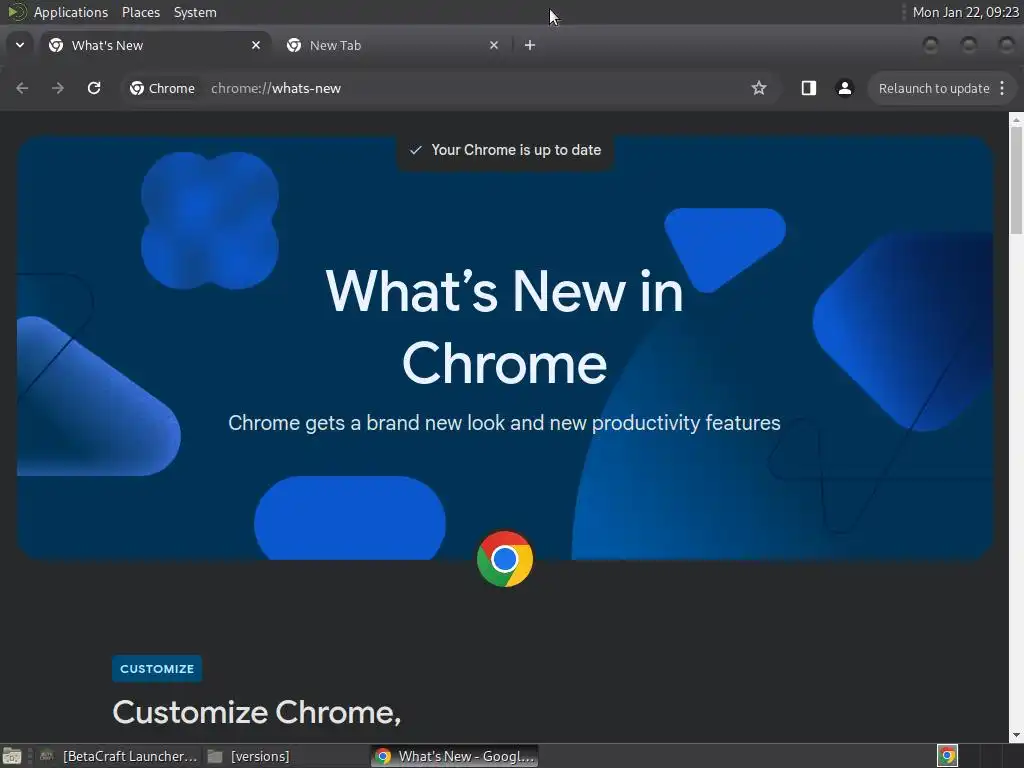The width and height of the screenshot is (1024, 768).
Task: Click the 'Customize Chrome,' heading
Action: tap(257, 712)
